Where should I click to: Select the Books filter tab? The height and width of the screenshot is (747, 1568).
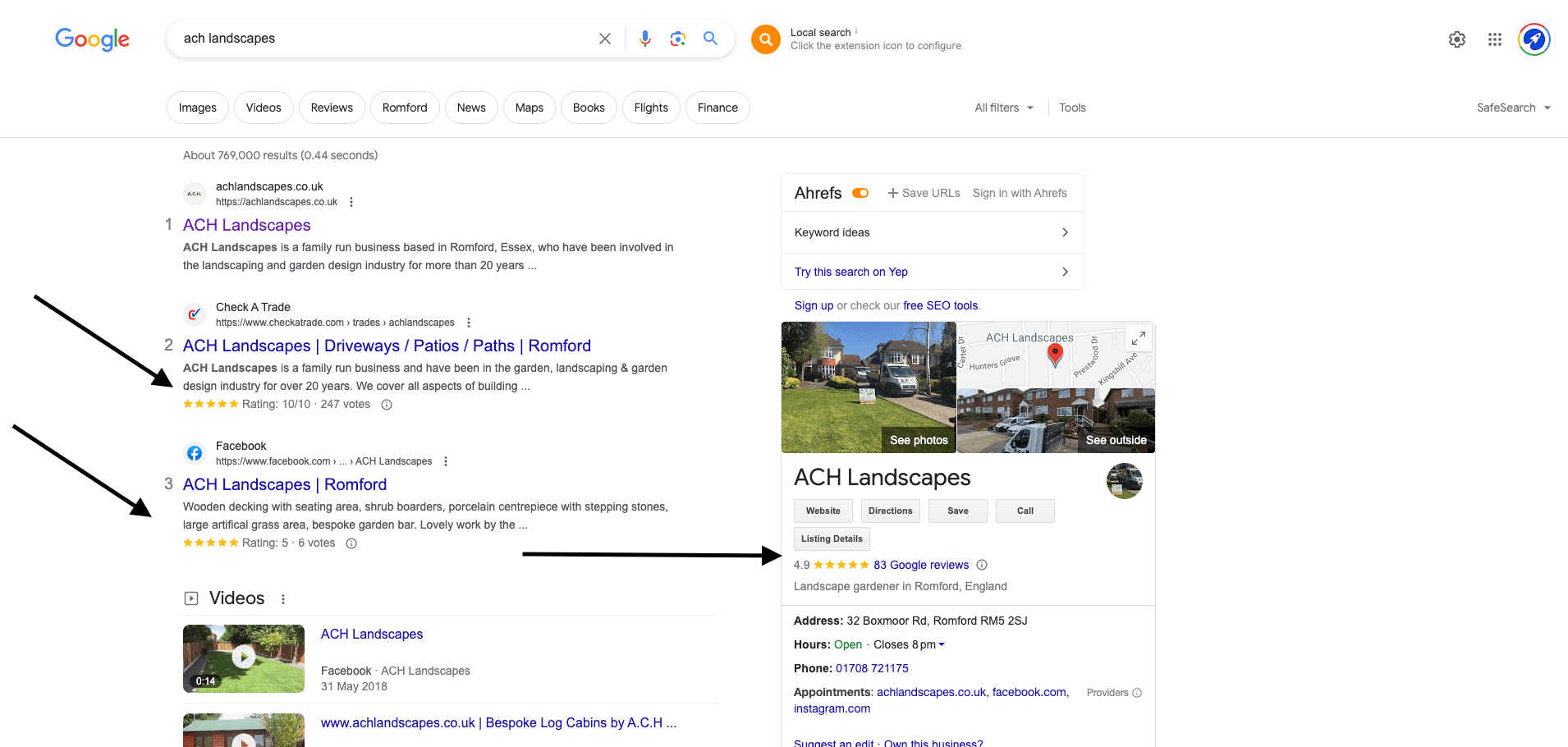point(589,108)
